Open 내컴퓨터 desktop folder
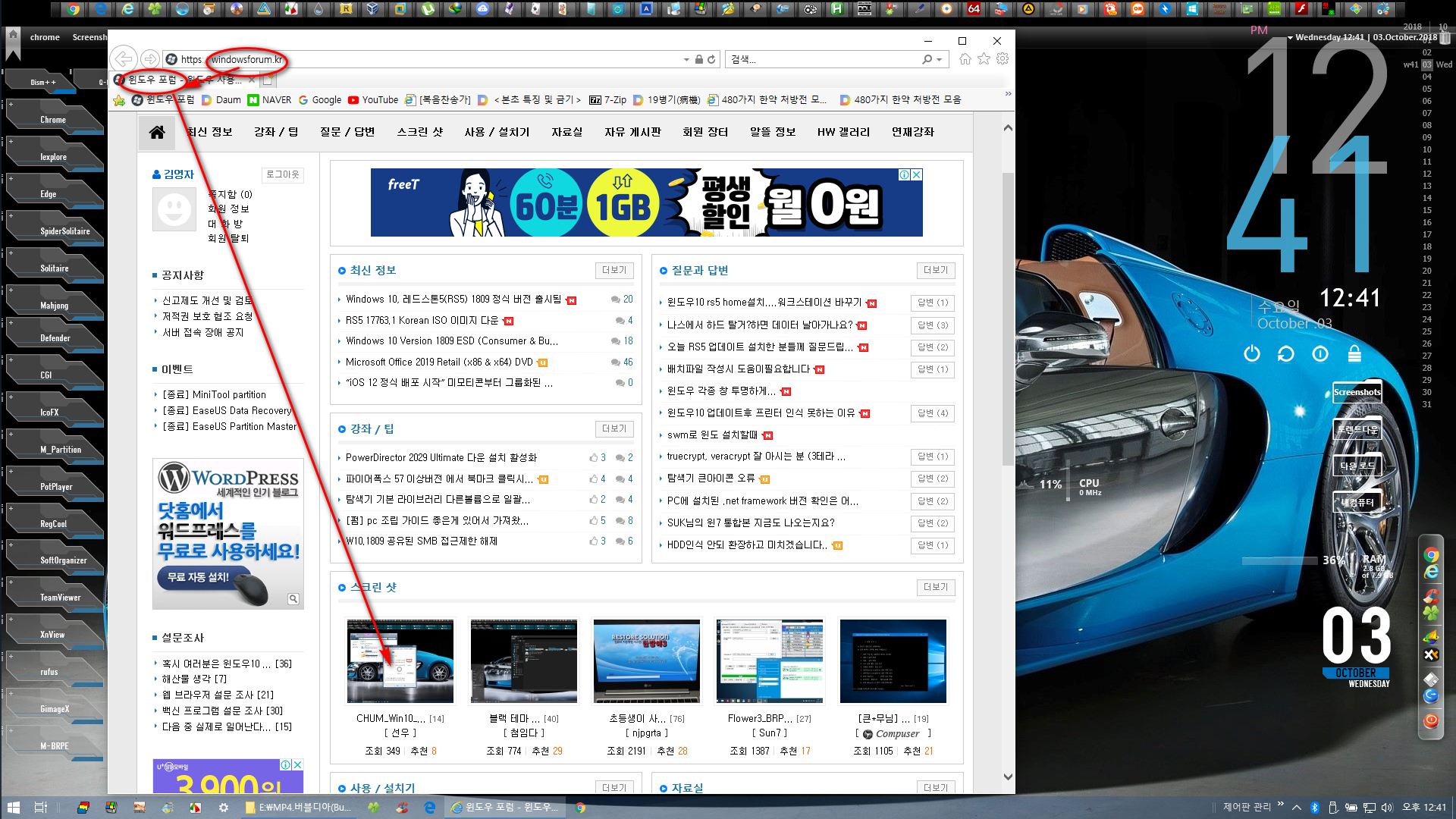1456x819 pixels. pyautogui.click(x=1357, y=503)
